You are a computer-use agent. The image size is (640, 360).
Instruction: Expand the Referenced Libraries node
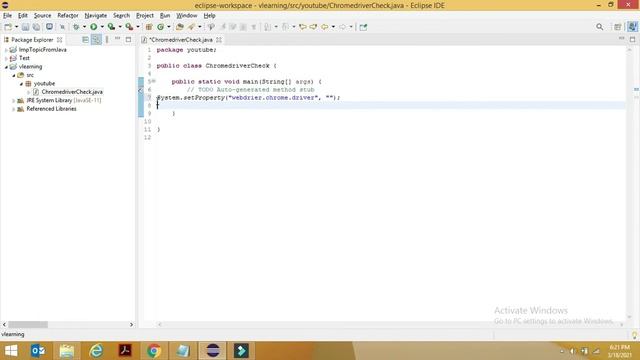(x=14, y=109)
